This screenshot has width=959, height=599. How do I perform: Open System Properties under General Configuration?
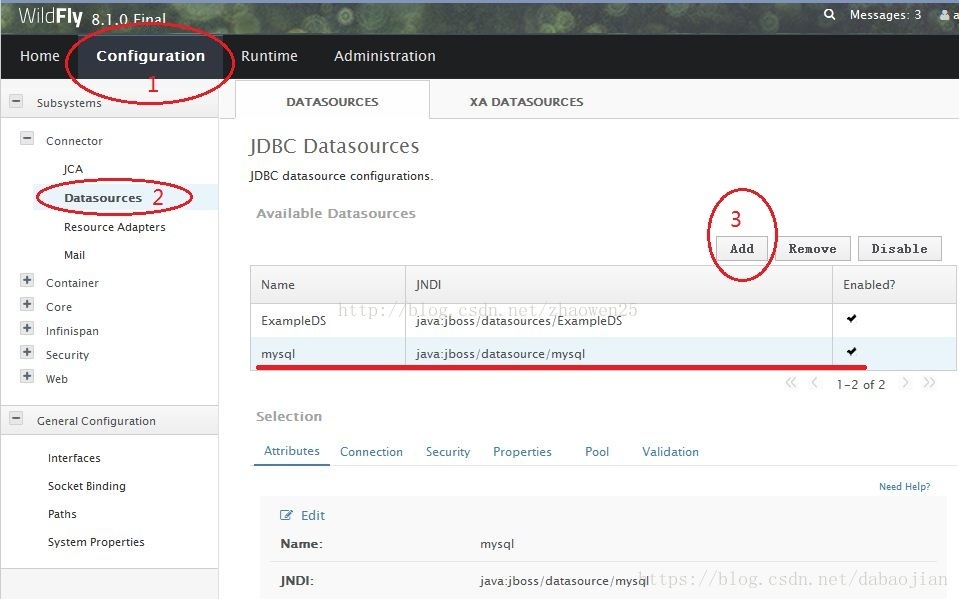(96, 542)
